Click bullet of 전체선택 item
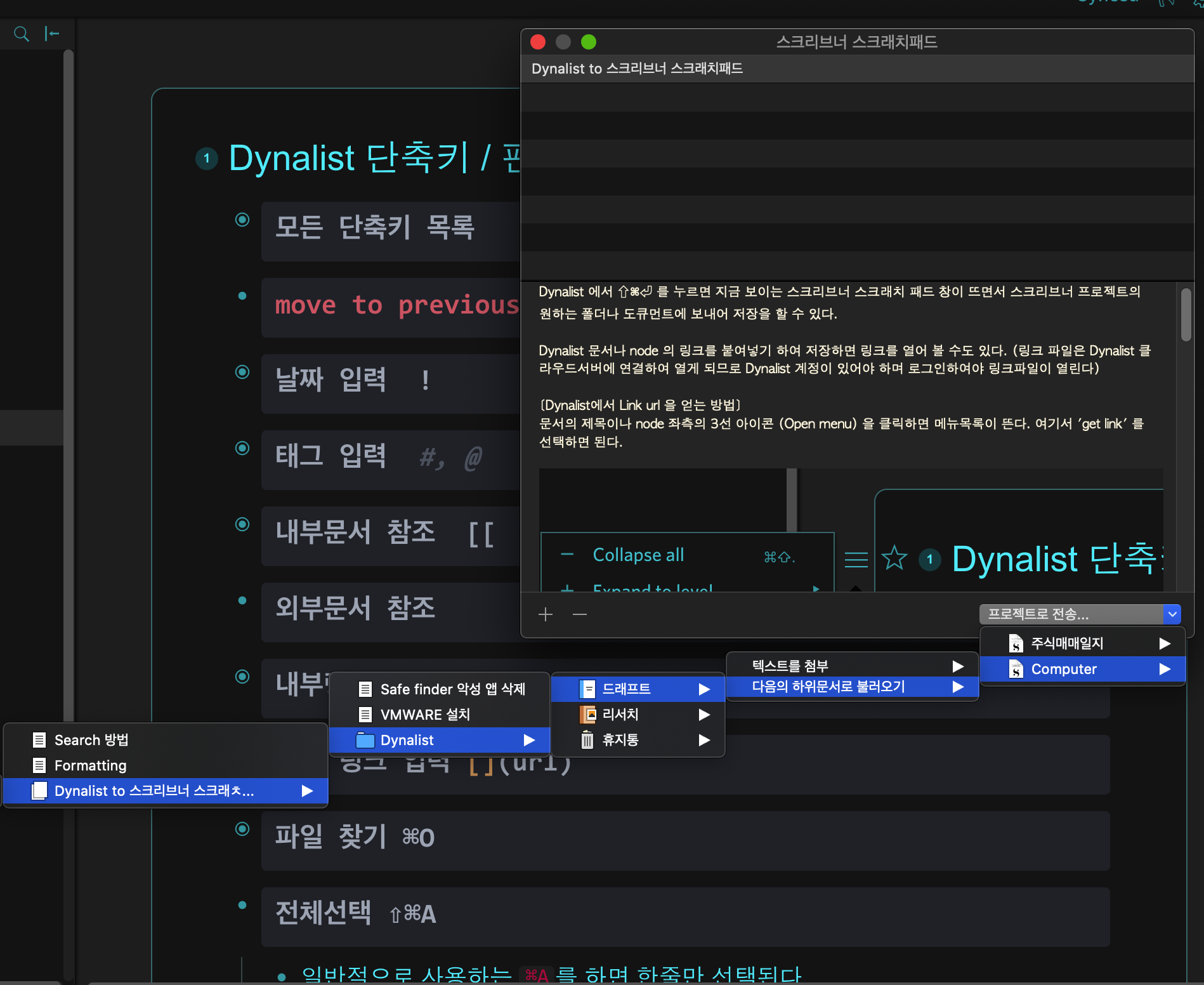1204x985 pixels. [x=242, y=905]
